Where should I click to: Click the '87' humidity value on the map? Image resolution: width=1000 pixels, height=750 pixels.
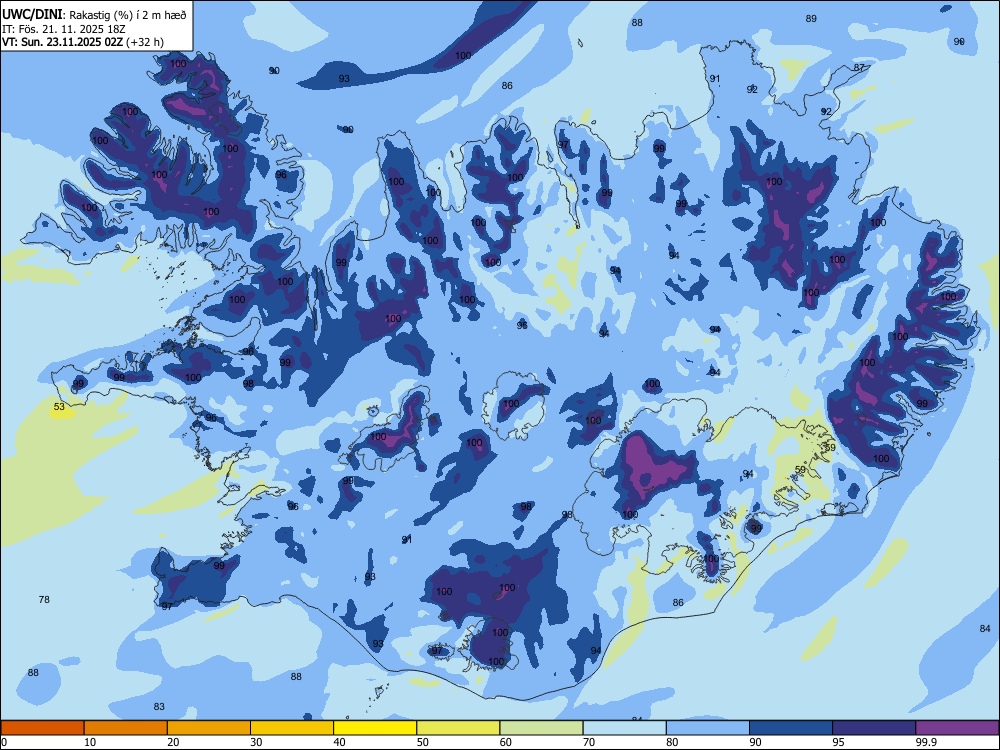click(859, 68)
